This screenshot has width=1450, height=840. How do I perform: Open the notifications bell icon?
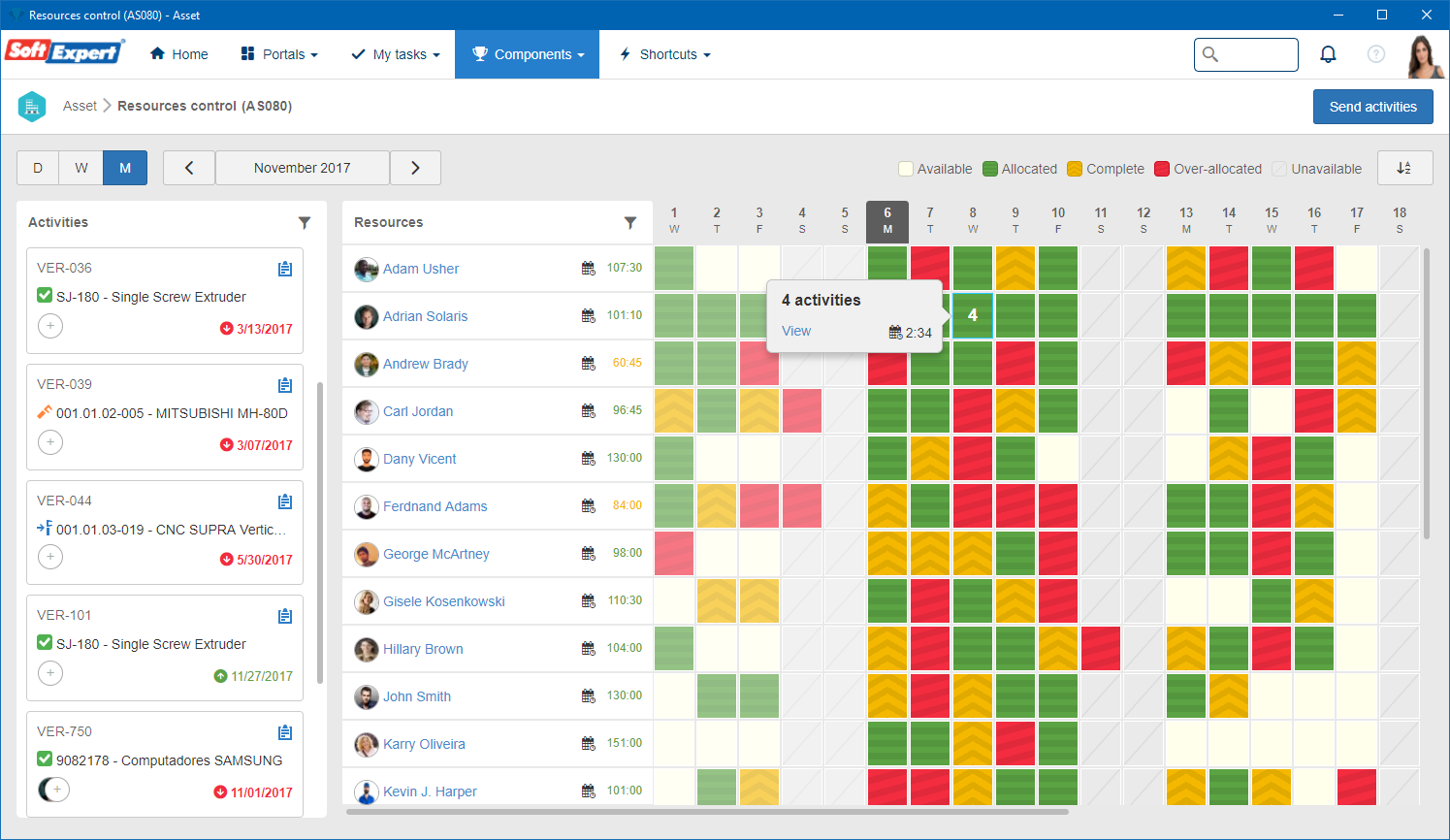coord(1328,54)
